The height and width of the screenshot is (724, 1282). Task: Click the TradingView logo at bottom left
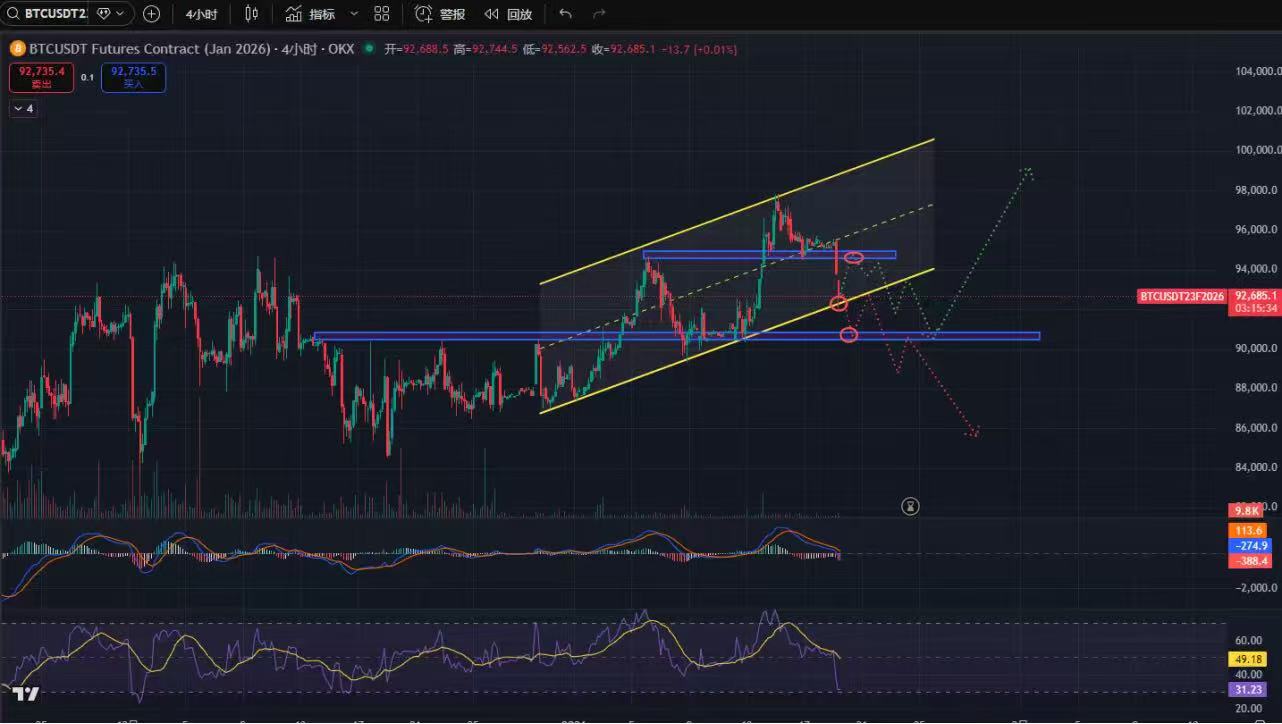[26, 695]
